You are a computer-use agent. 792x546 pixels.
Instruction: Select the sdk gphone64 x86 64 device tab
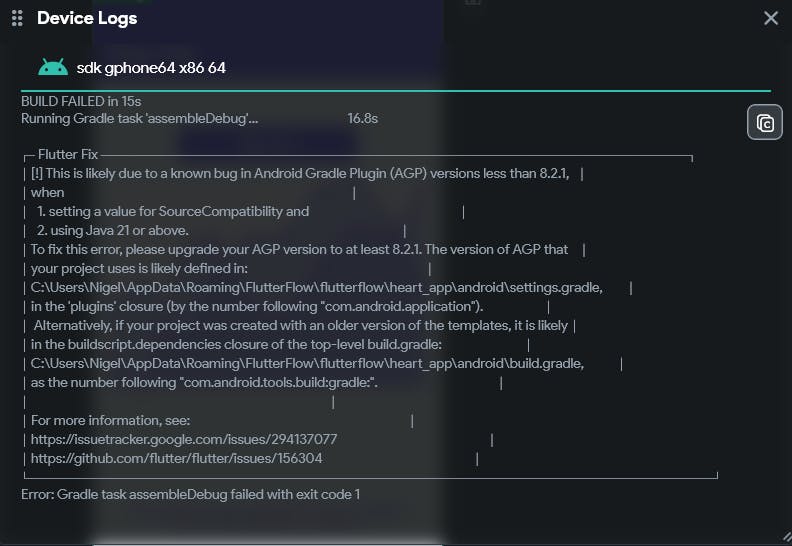pyautogui.click(x=150, y=67)
